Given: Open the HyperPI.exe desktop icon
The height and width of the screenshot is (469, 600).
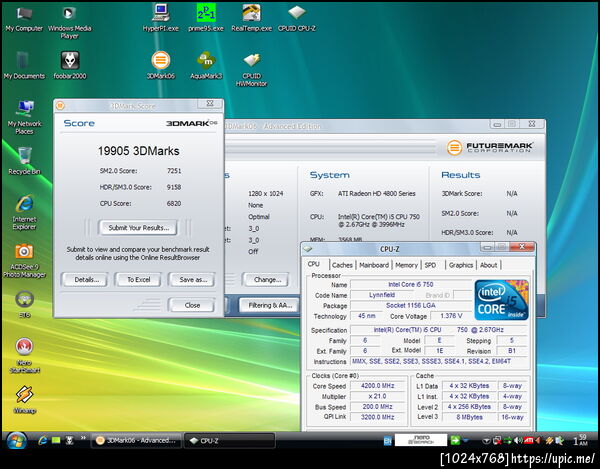Looking at the screenshot, I should [160, 15].
